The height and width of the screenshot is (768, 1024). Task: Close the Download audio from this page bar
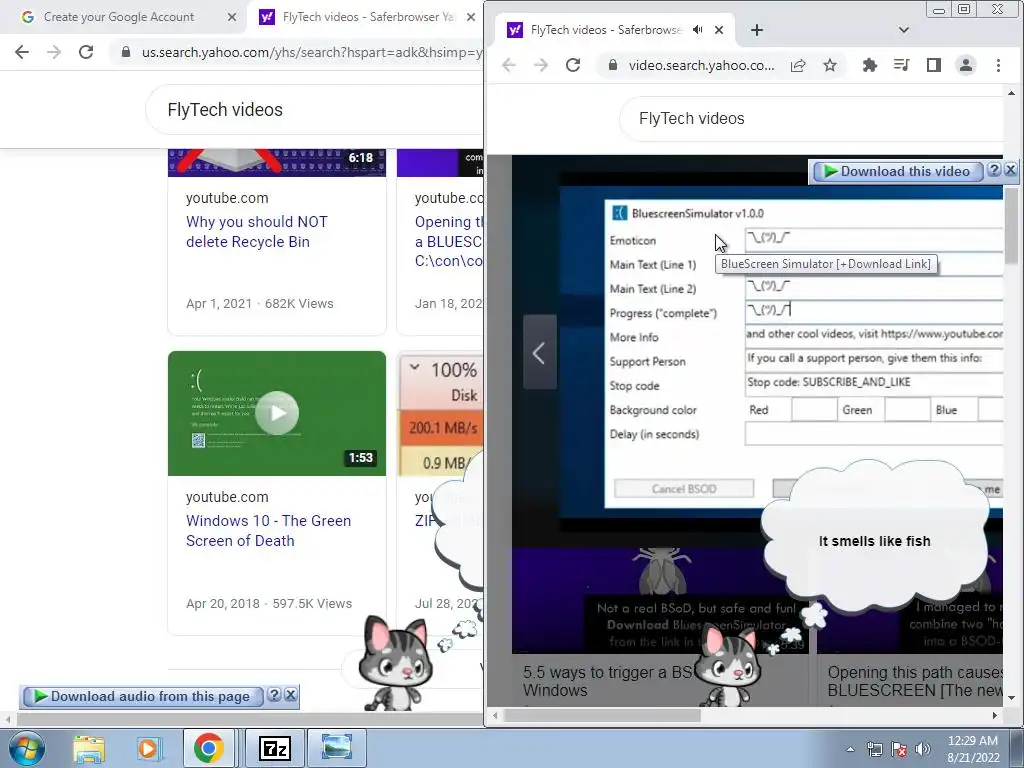point(291,696)
